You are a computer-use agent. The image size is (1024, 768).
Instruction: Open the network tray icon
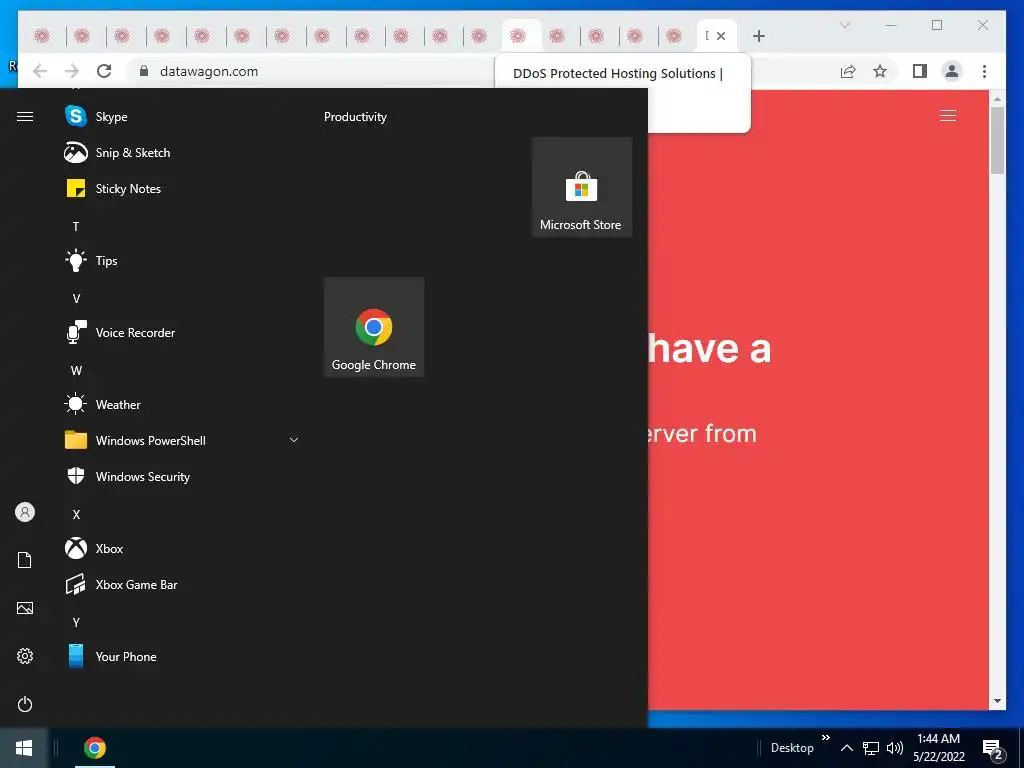click(871, 748)
